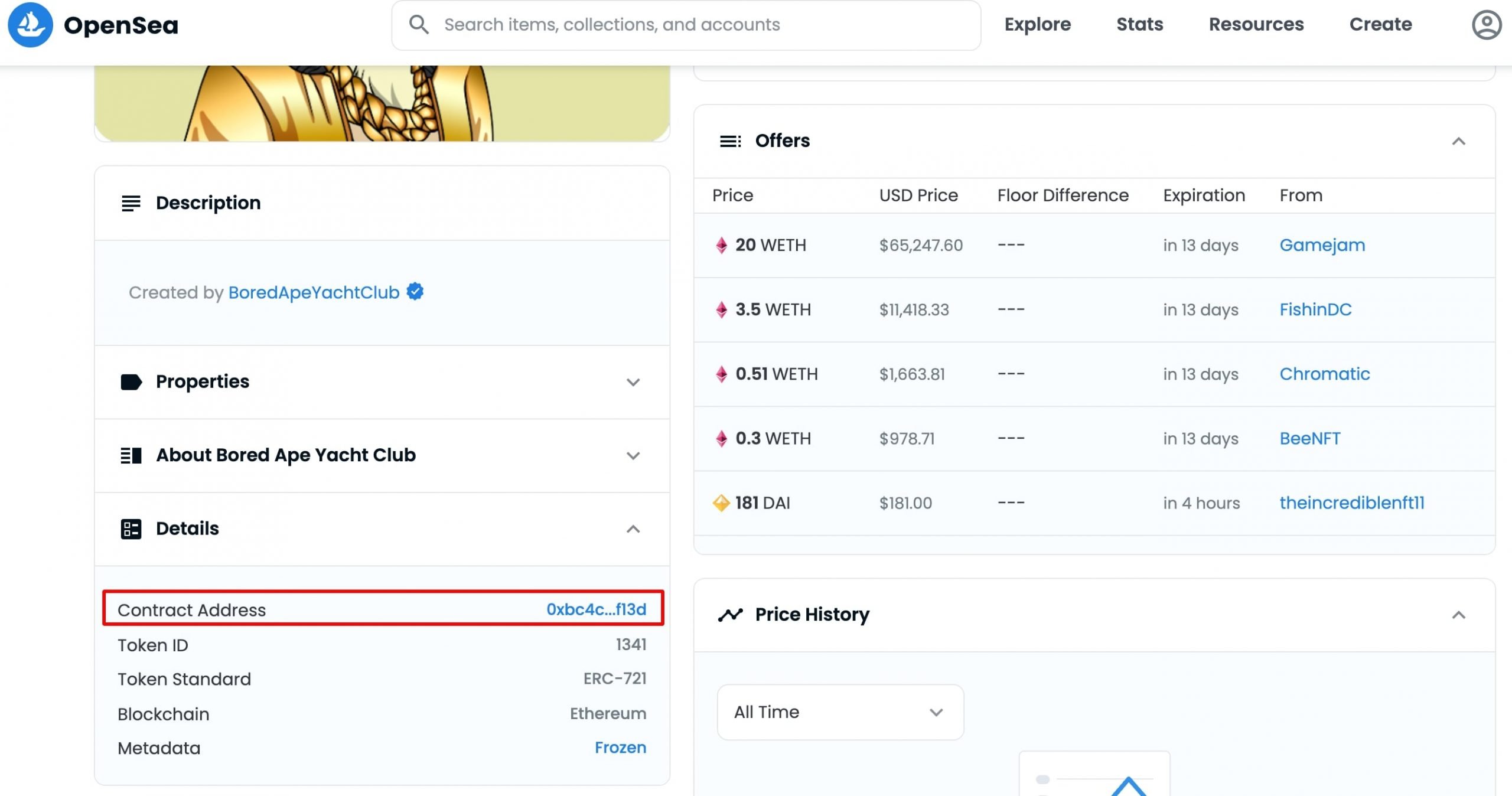The width and height of the screenshot is (1512, 796).
Task: Click the Offers panel icon
Action: click(x=730, y=140)
